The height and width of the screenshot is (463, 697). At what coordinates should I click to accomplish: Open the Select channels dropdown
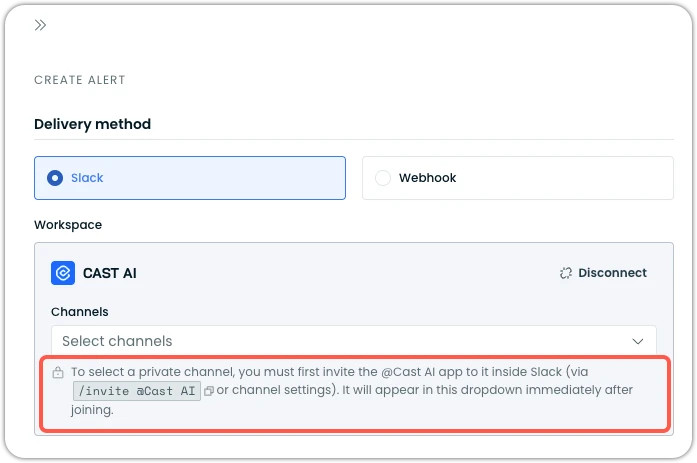coord(354,341)
